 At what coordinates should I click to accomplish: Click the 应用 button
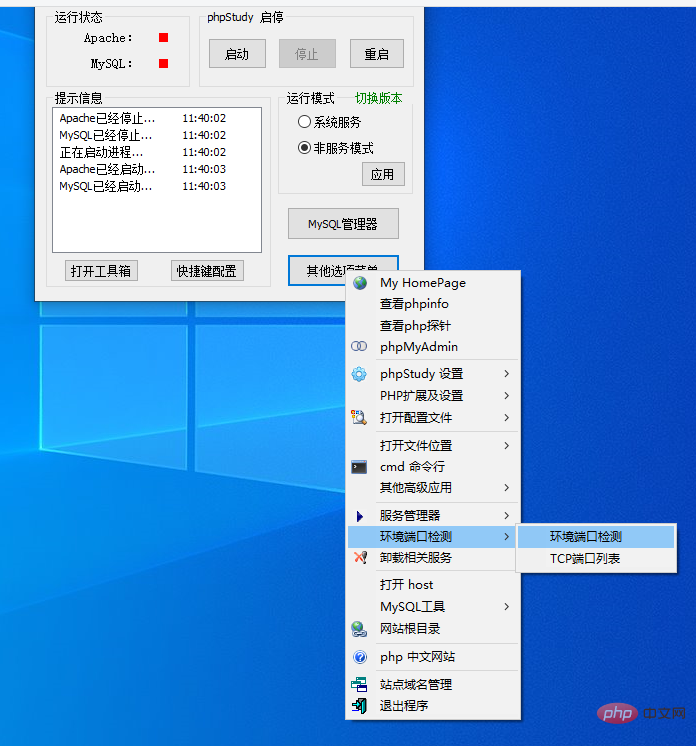pyautogui.click(x=383, y=174)
